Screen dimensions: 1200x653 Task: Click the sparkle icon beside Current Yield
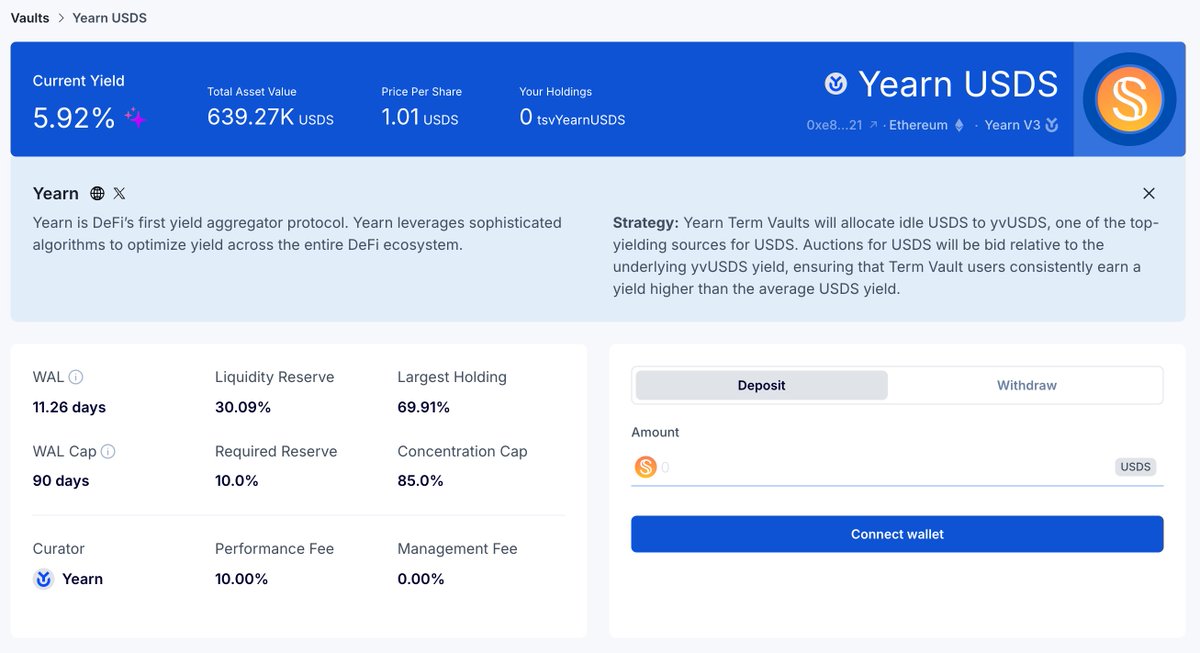136,119
